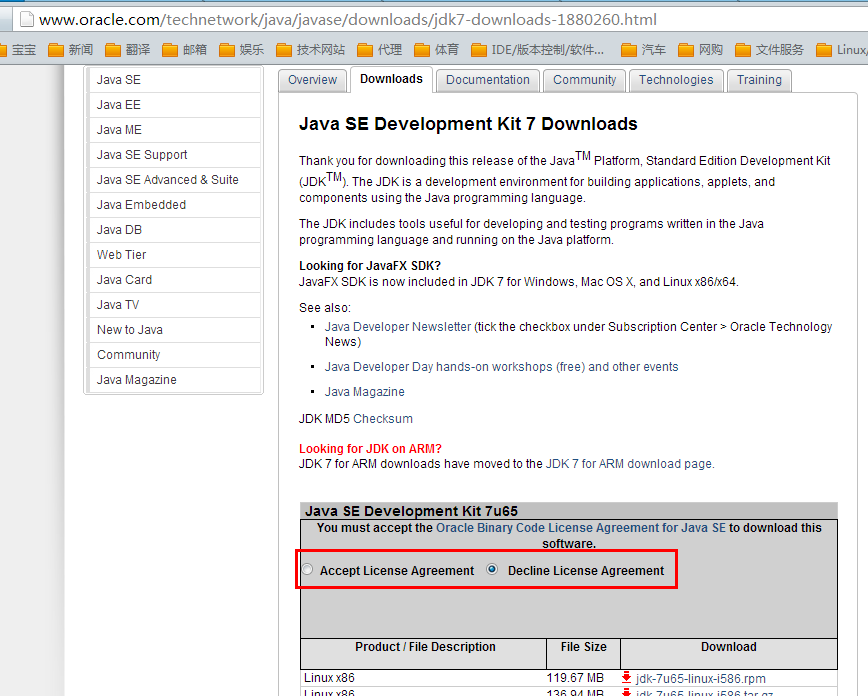Image resolution: width=868 pixels, height=696 pixels.
Task: Open New to Java sidebar link
Action: tap(174, 330)
